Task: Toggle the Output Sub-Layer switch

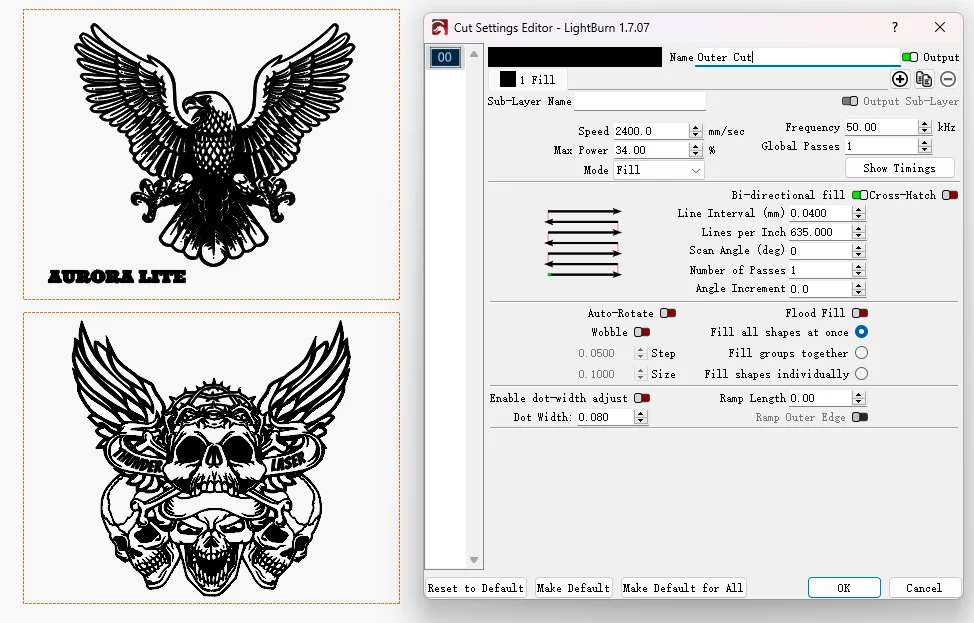Action: [850, 101]
